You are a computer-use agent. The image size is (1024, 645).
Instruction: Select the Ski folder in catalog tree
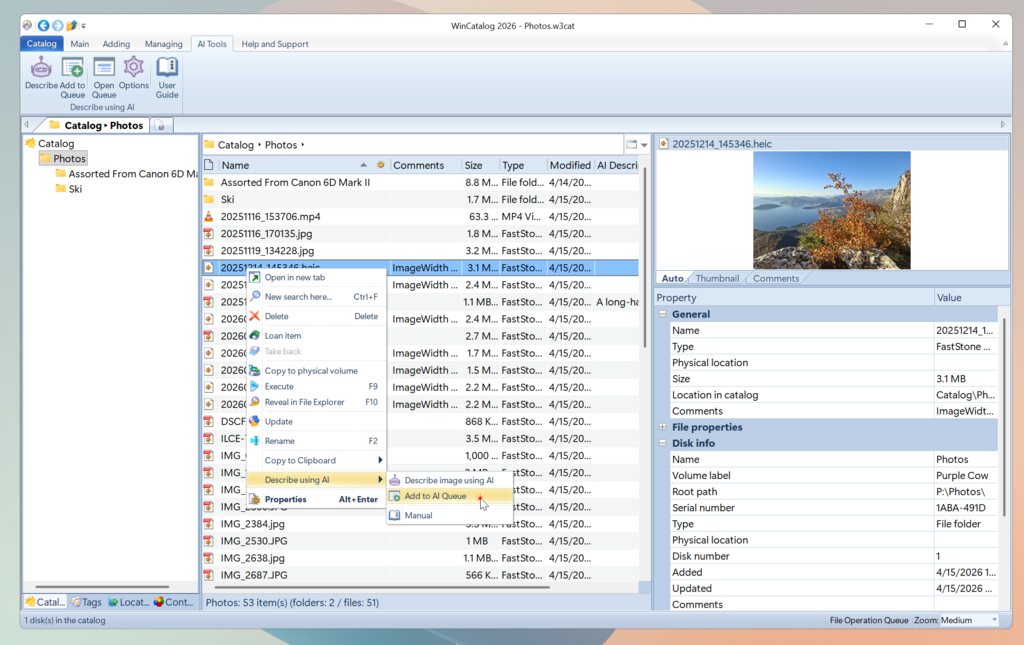point(75,188)
